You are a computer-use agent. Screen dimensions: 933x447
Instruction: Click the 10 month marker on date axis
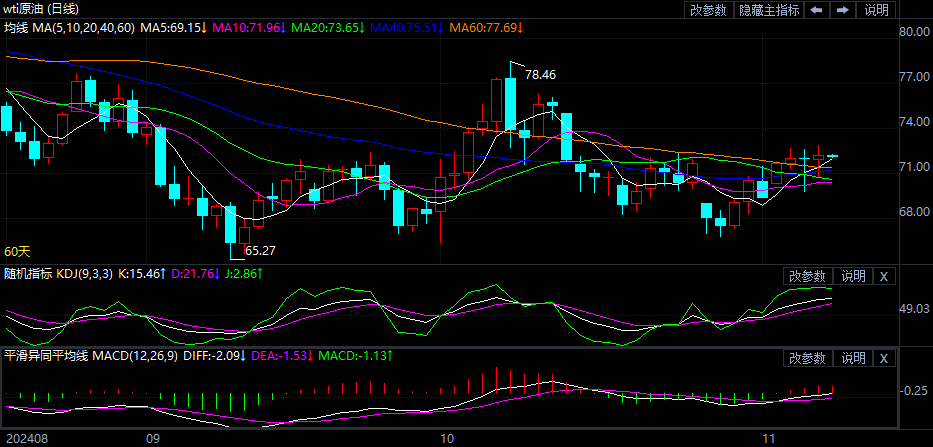pos(447,439)
